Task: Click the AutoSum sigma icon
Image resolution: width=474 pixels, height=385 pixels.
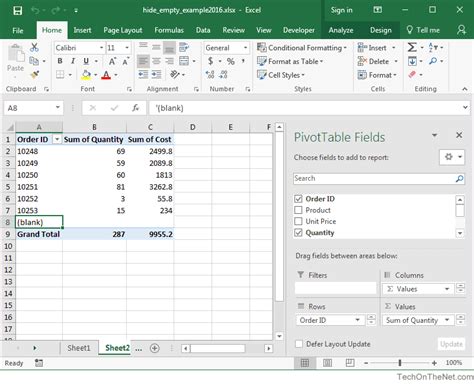Action: point(412,47)
